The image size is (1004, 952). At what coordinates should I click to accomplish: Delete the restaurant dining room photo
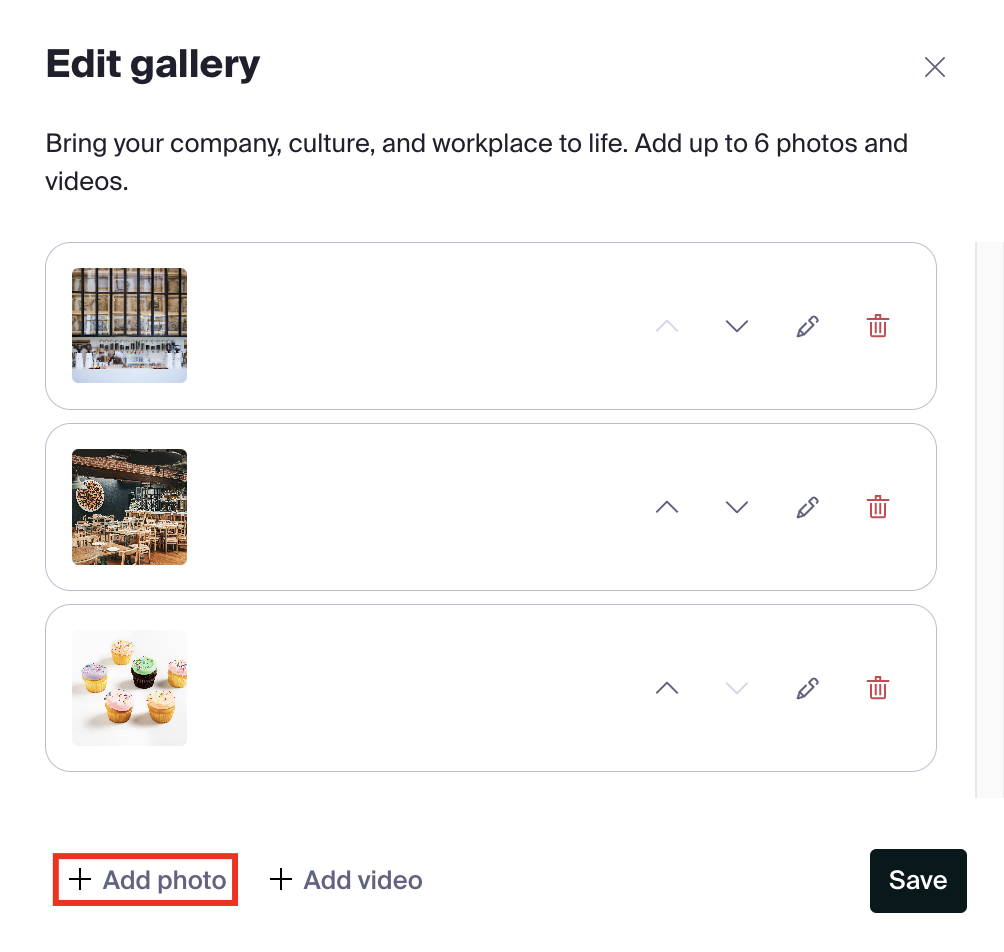coord(877,507)
